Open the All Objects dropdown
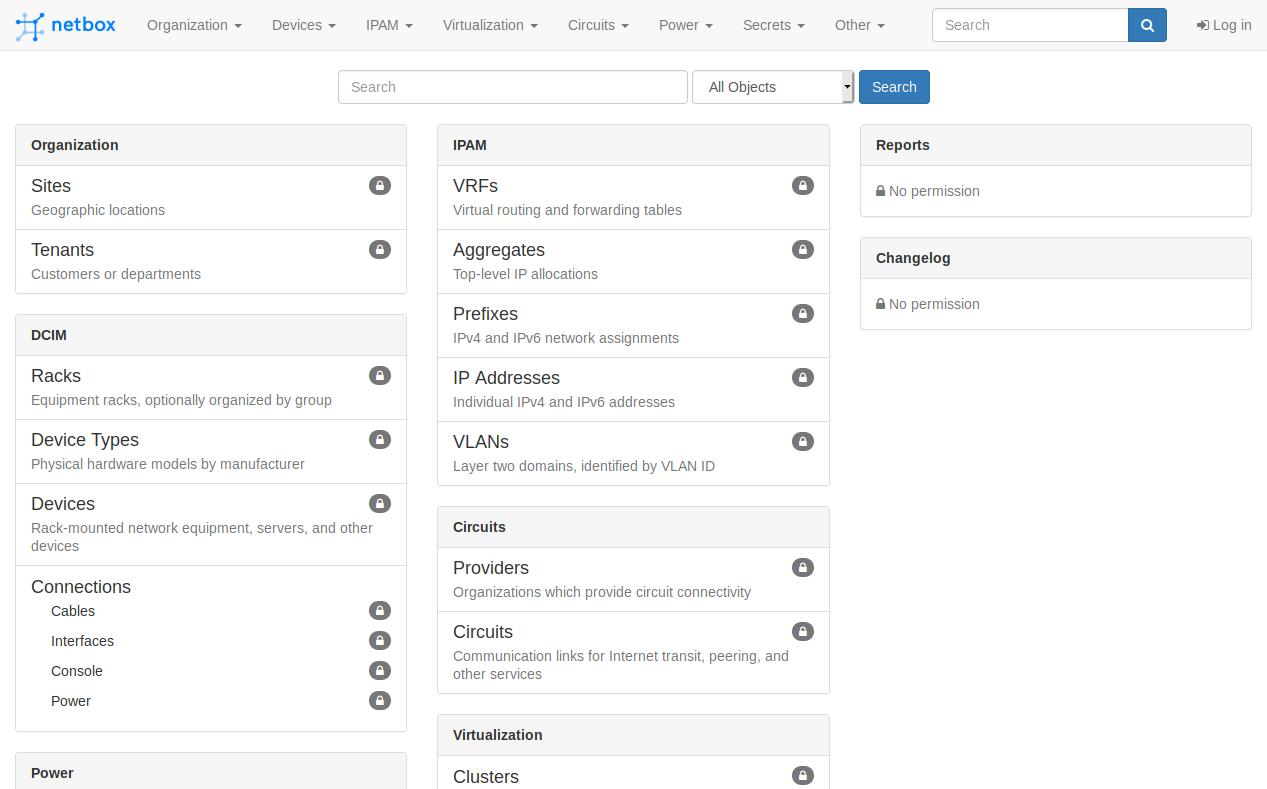This screenshot has height=789, width=1267. coord(773,87)
